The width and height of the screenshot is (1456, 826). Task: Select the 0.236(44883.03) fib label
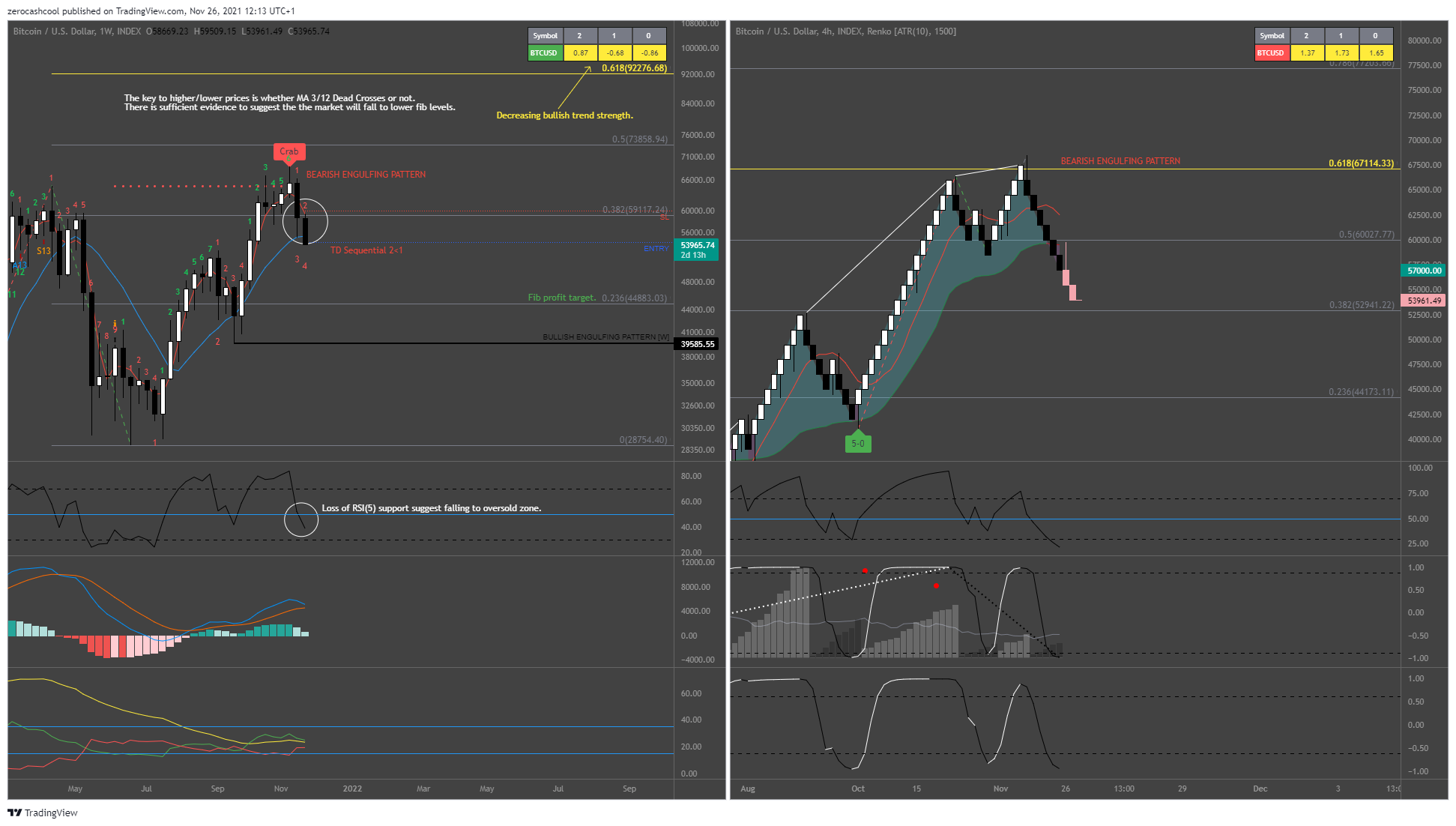(x=634, y=298)
